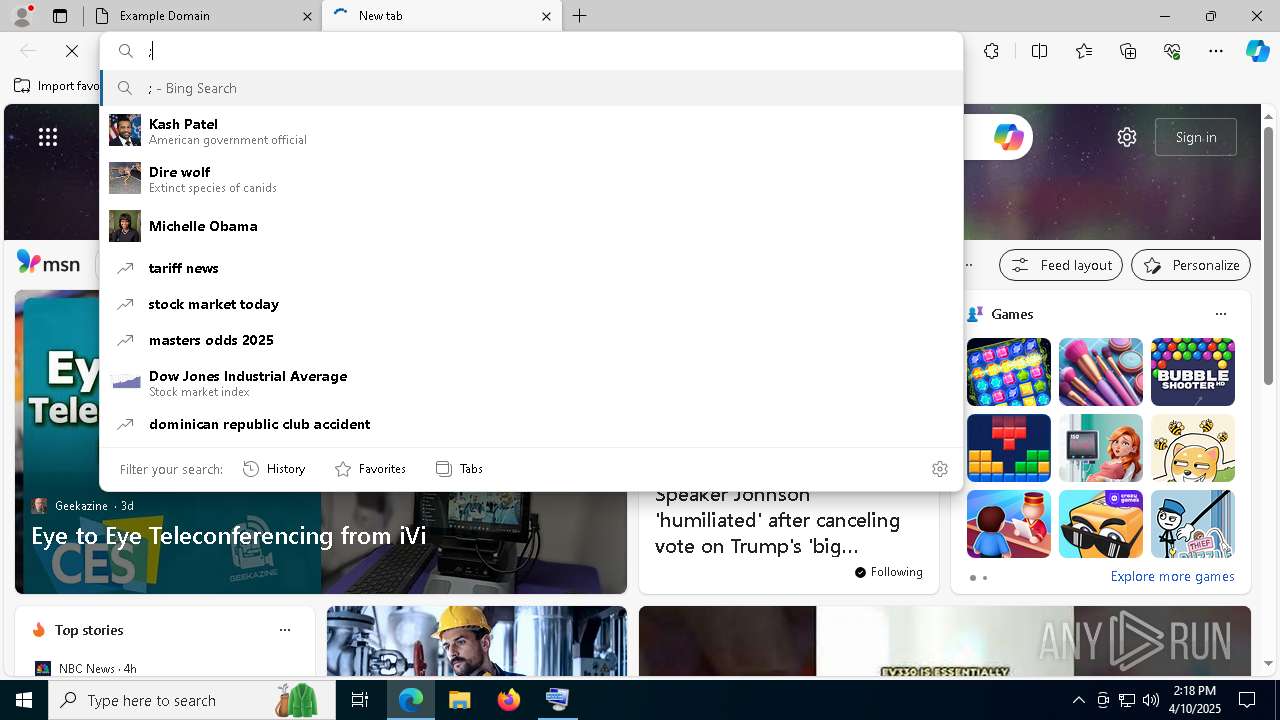Open the Feed layout options

click(1061, 265)
